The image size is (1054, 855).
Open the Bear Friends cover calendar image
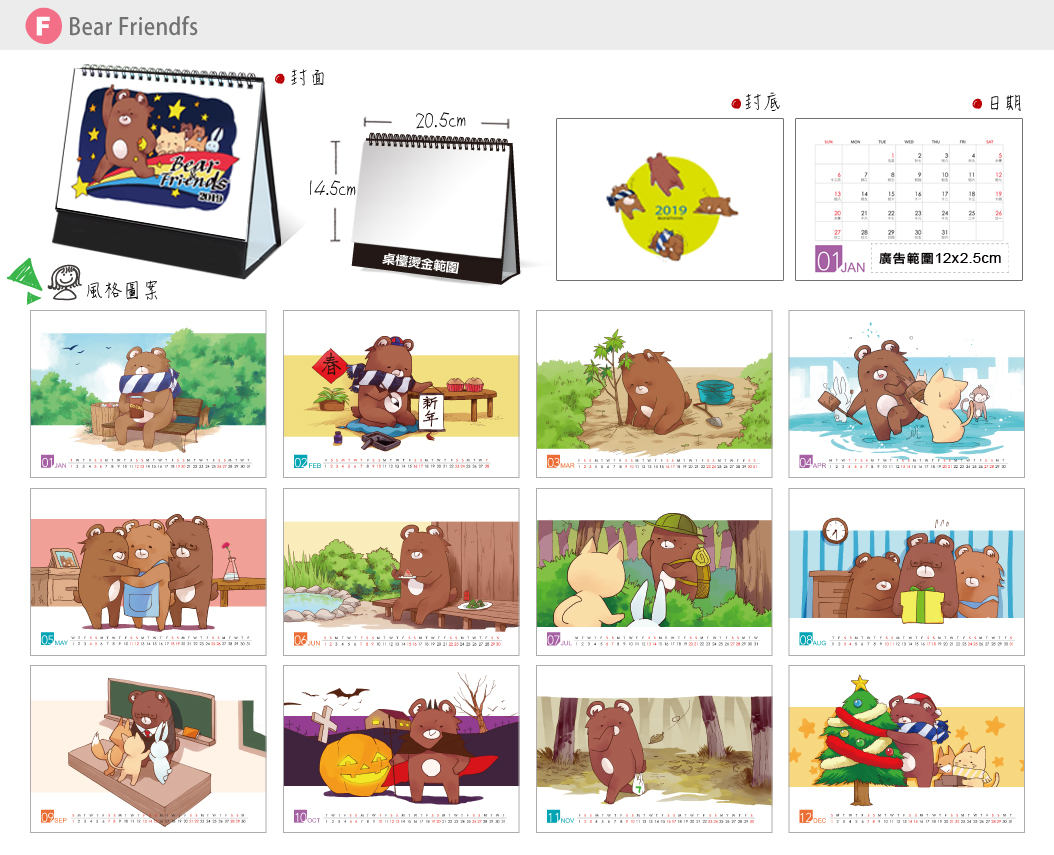point(165,171)
